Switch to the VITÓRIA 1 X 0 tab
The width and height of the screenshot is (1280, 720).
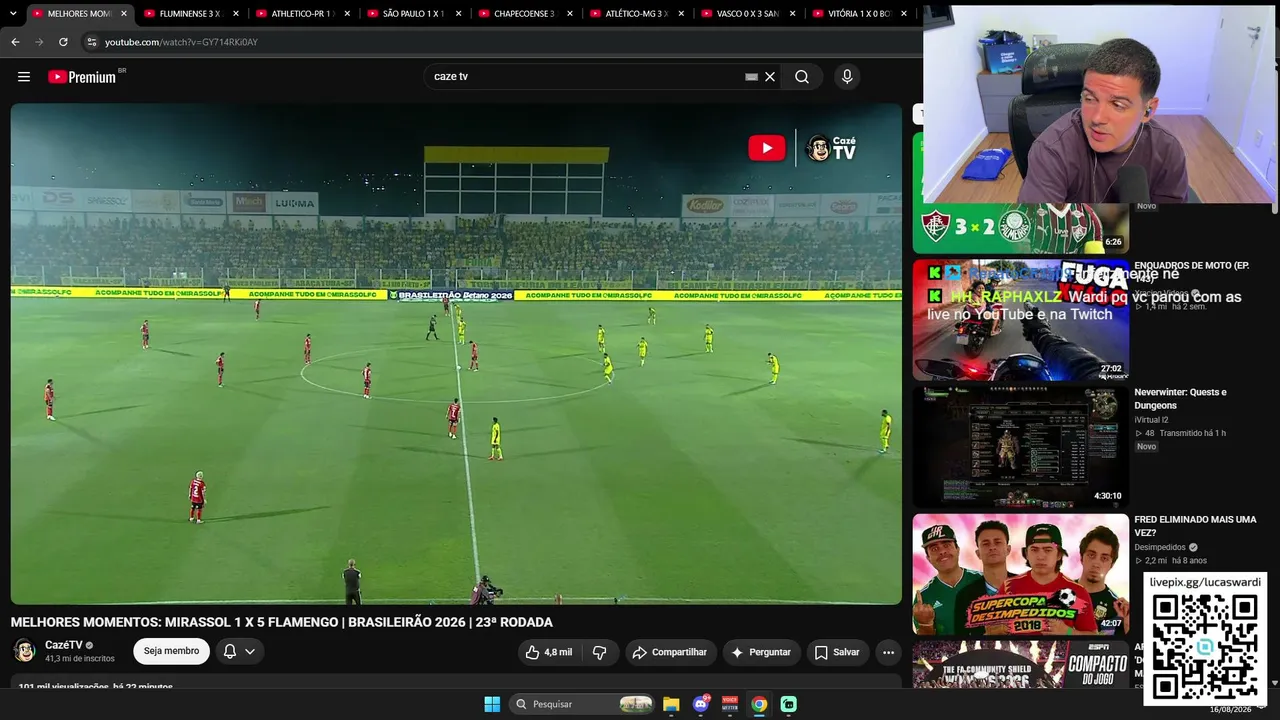pyautogui.click(x=859, y=14)
